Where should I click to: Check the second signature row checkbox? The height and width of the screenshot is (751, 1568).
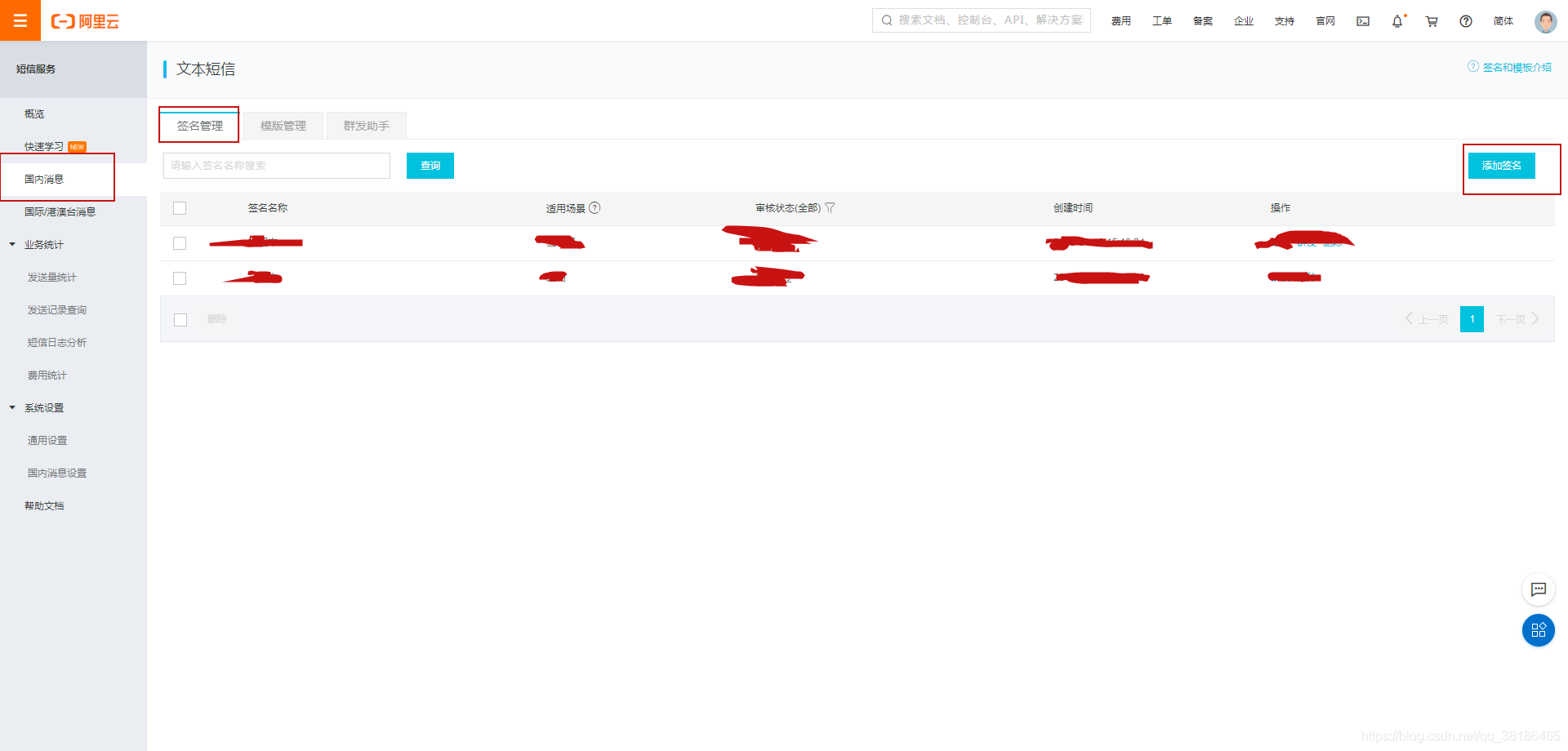click(x=180, y=278)
